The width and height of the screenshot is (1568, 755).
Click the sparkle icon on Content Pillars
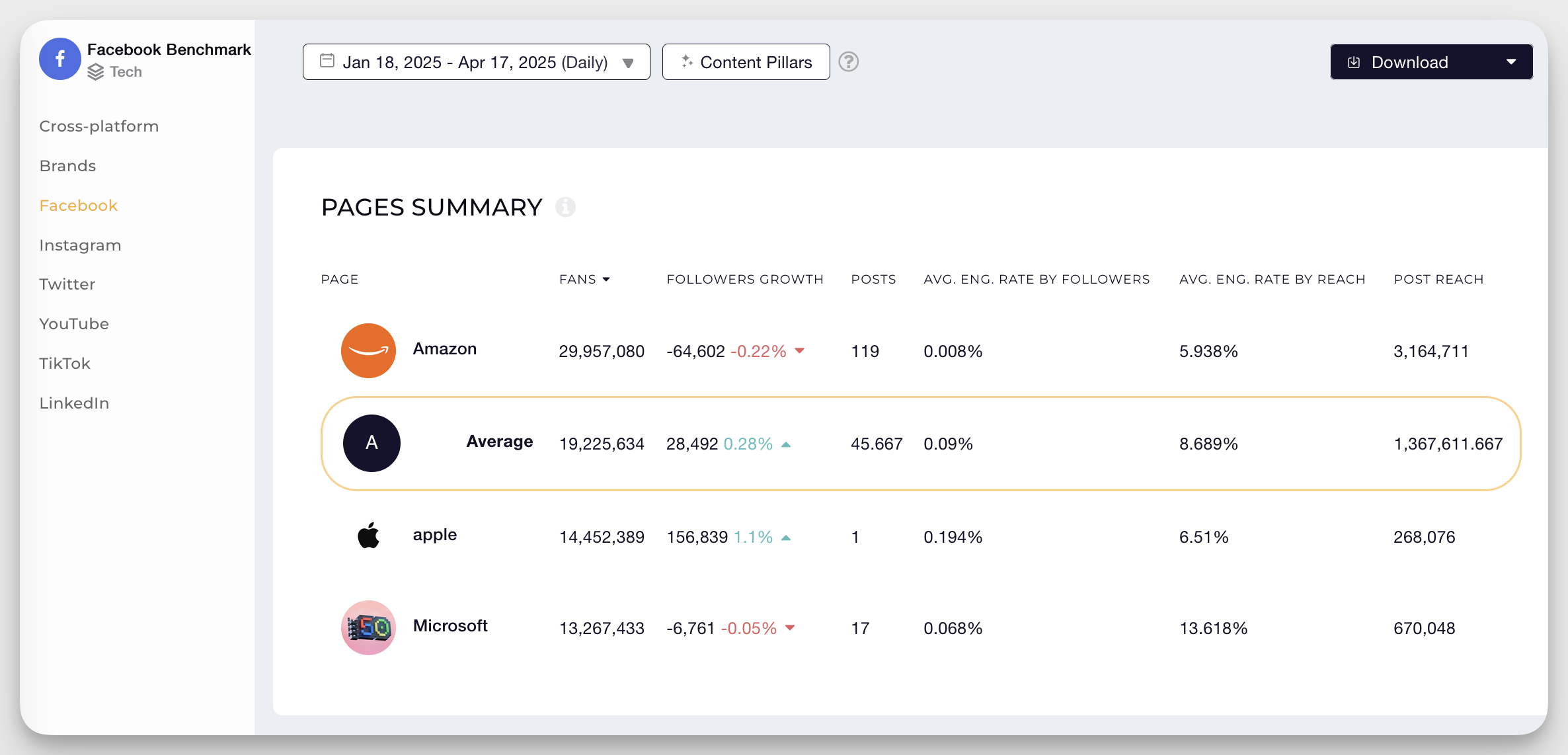(687, 61)
